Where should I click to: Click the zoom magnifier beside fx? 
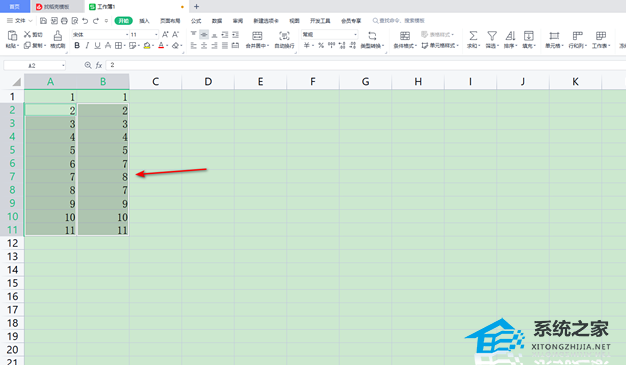click(88, 65)
